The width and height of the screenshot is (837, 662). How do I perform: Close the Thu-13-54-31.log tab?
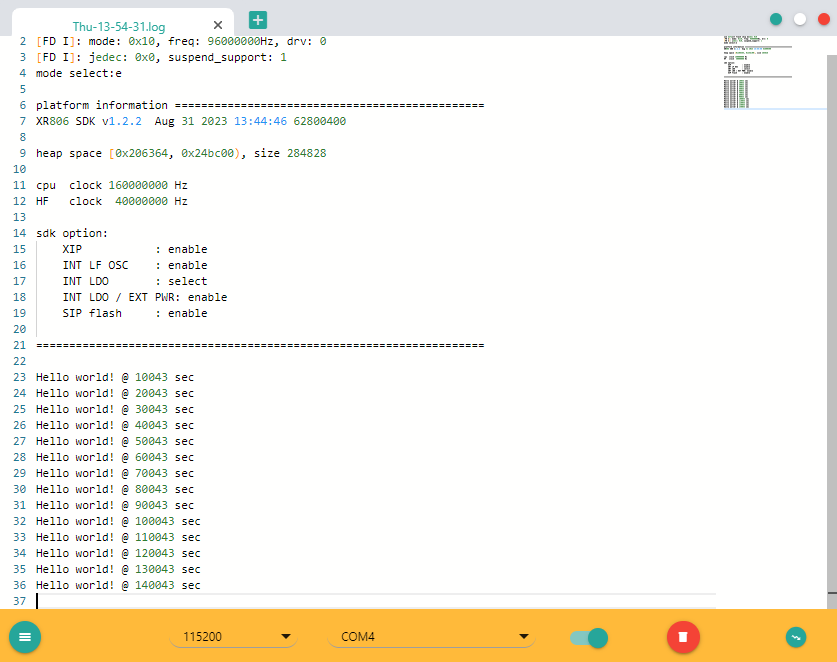(x=219, y=26)
